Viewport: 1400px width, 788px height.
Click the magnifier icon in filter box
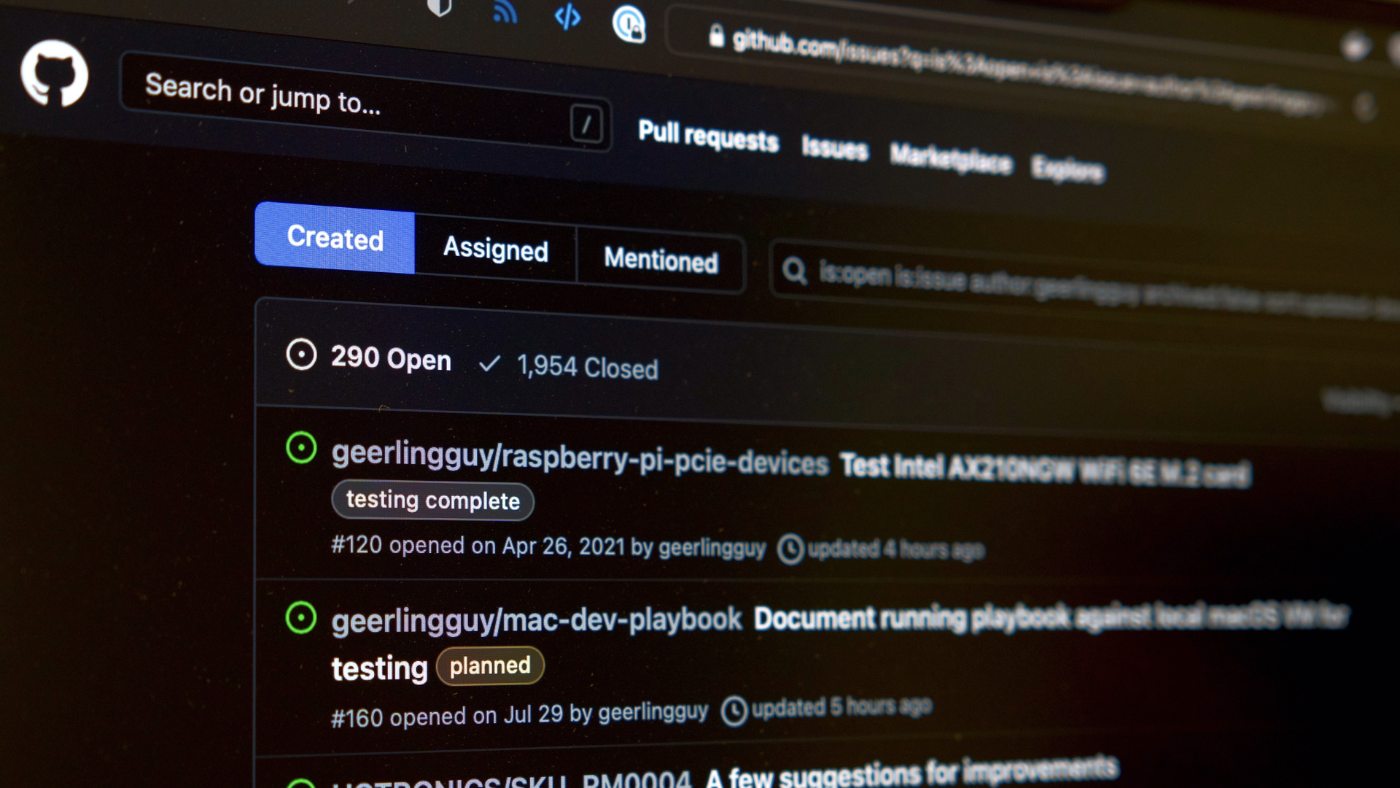[795, 270]
